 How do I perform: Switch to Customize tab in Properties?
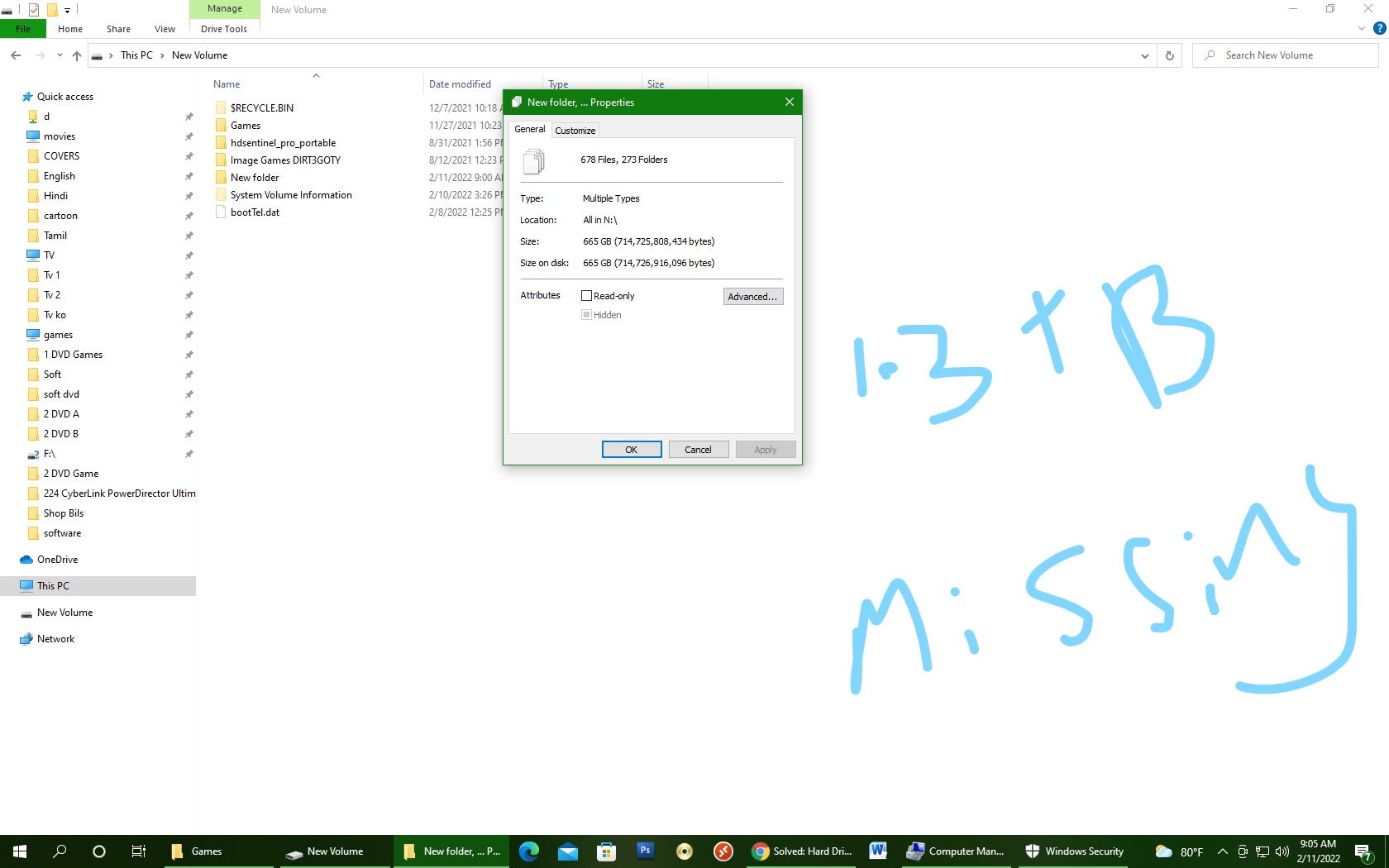[x=575, y=131]
